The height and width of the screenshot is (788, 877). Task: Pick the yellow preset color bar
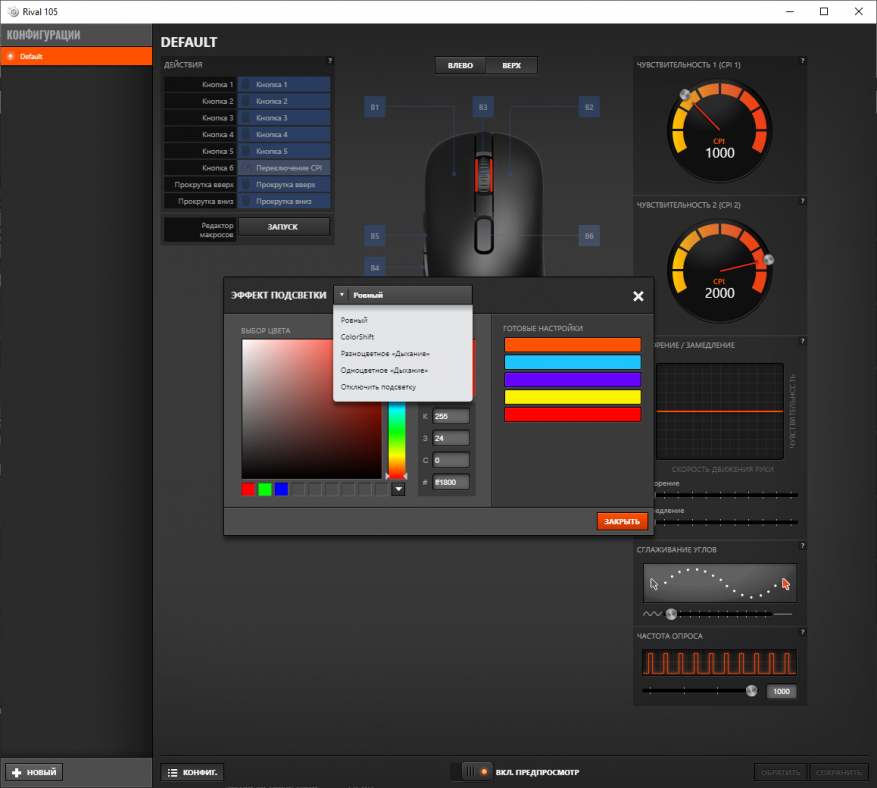point(572,397)
